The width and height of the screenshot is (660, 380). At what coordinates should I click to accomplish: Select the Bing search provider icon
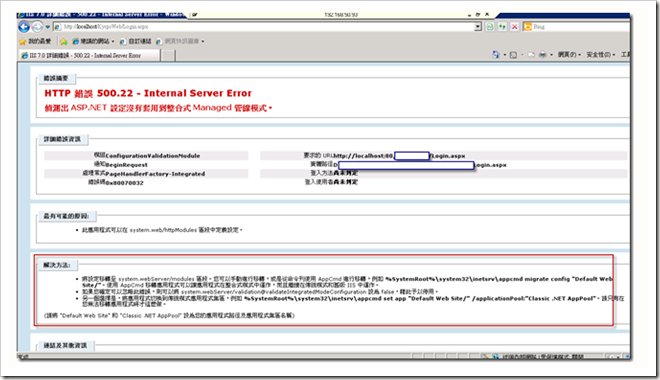[527, 27]
